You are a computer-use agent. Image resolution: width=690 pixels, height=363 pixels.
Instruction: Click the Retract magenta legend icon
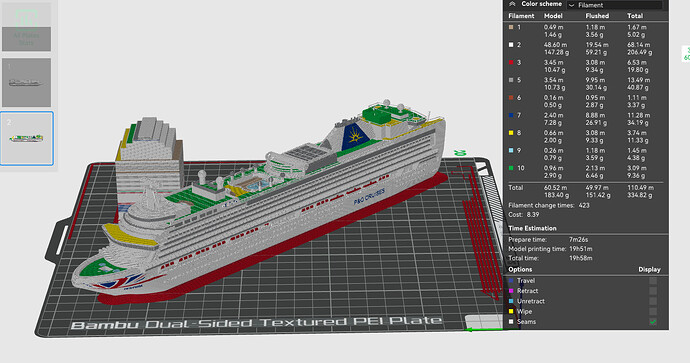click(x=511, y=291)
